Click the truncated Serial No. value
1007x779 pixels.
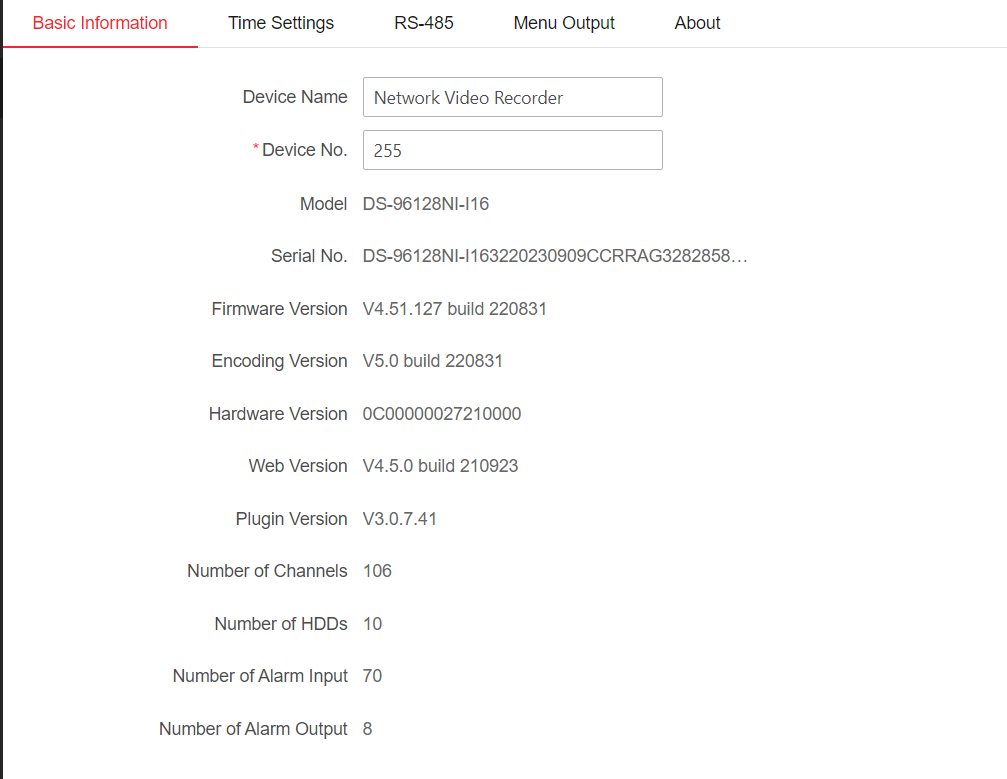click(555, 257)
